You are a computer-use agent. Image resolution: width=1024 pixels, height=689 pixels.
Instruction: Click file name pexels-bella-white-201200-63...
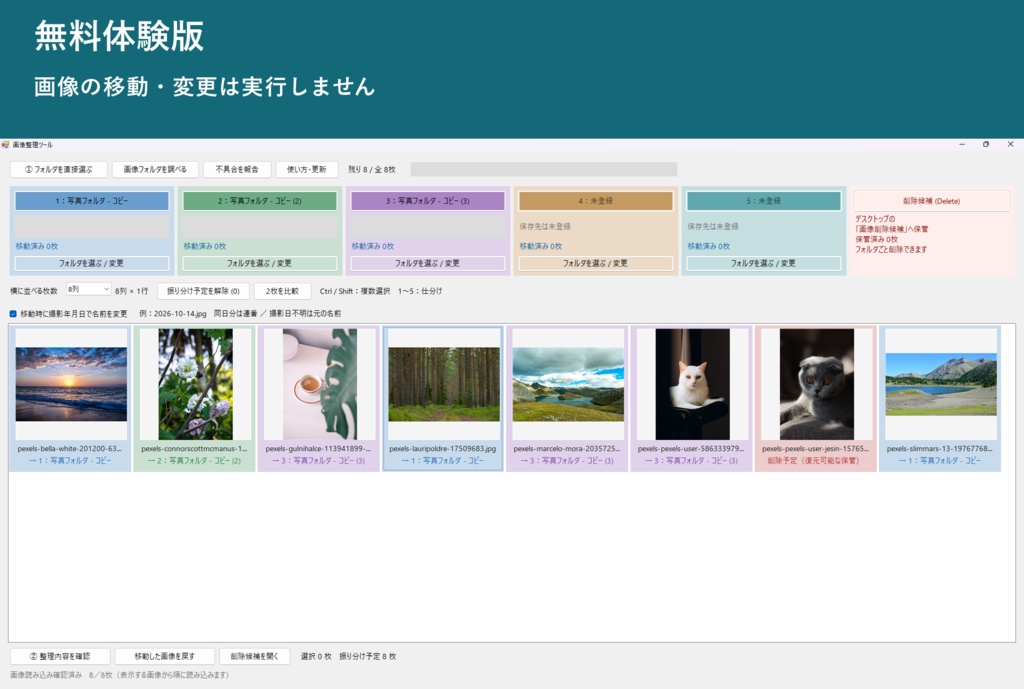pyautogui.click(x=70, y=449)
